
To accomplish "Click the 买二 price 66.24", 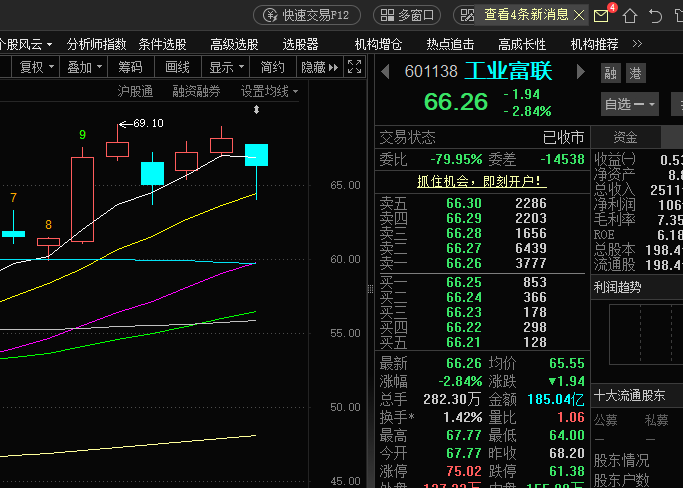I will click(x=463, y=298).
